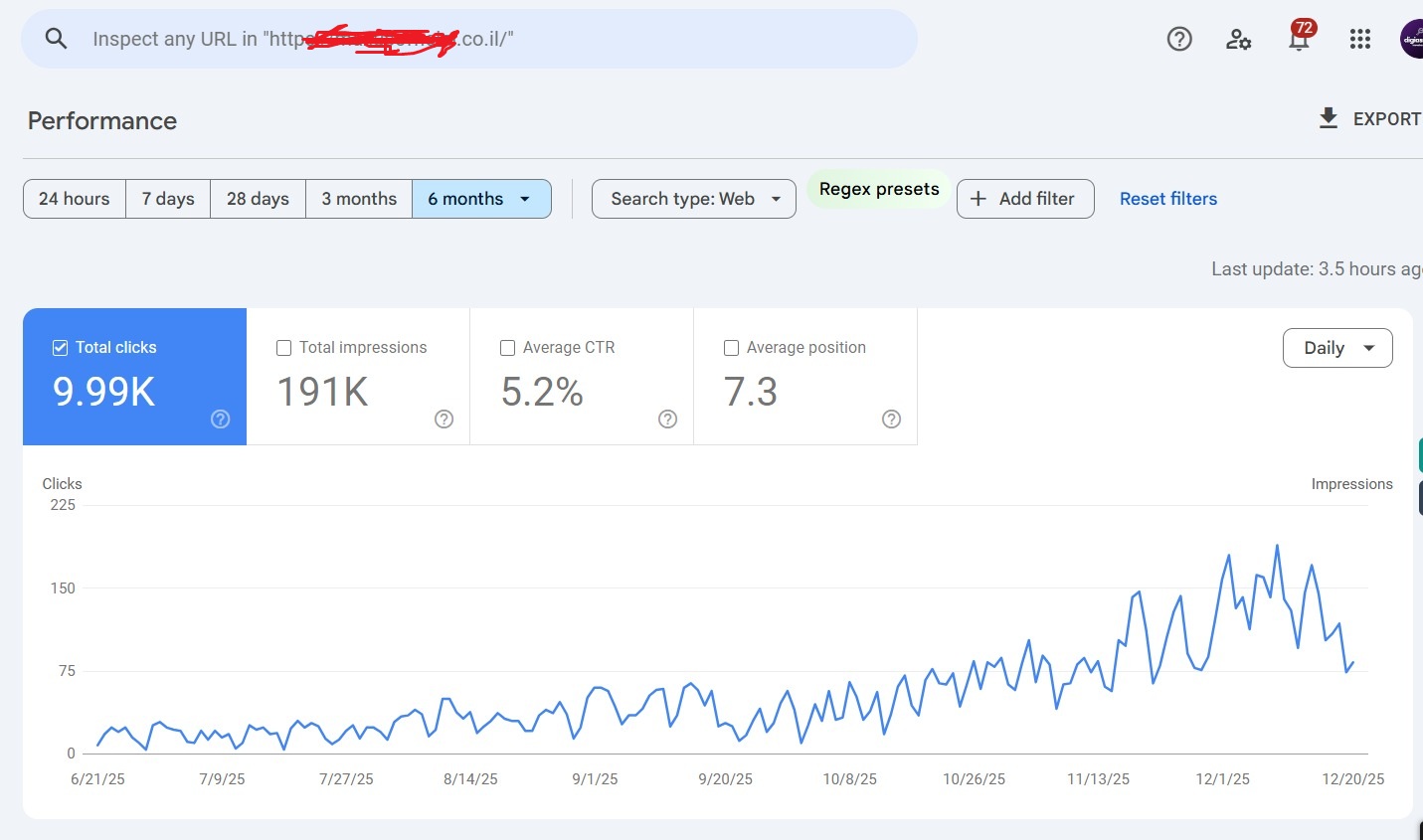
Task: Open notifications bell with 72 badge
Action: (x=1300, y=37)
